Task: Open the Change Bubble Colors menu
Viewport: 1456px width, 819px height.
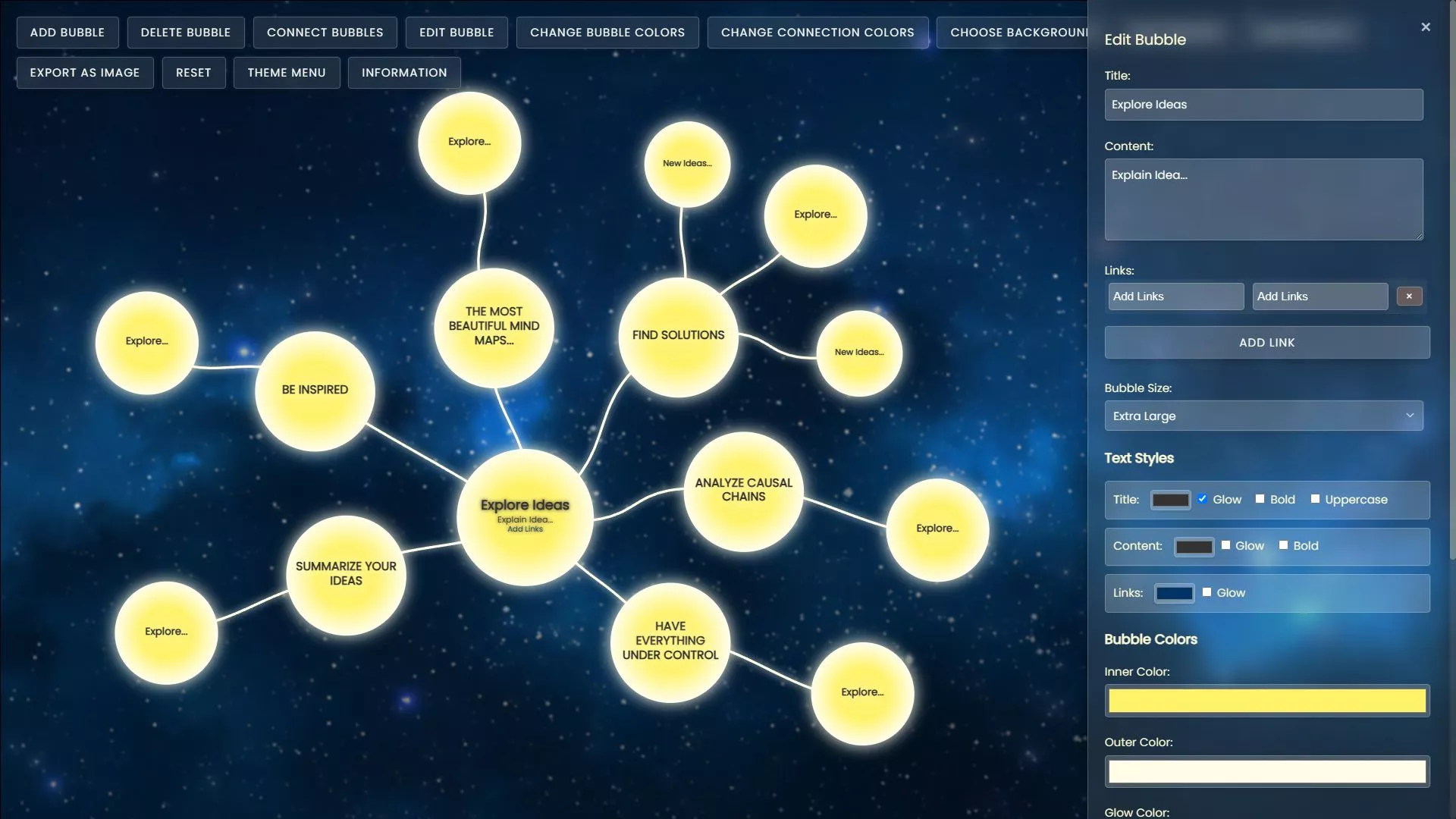Action: pos(607,33)
